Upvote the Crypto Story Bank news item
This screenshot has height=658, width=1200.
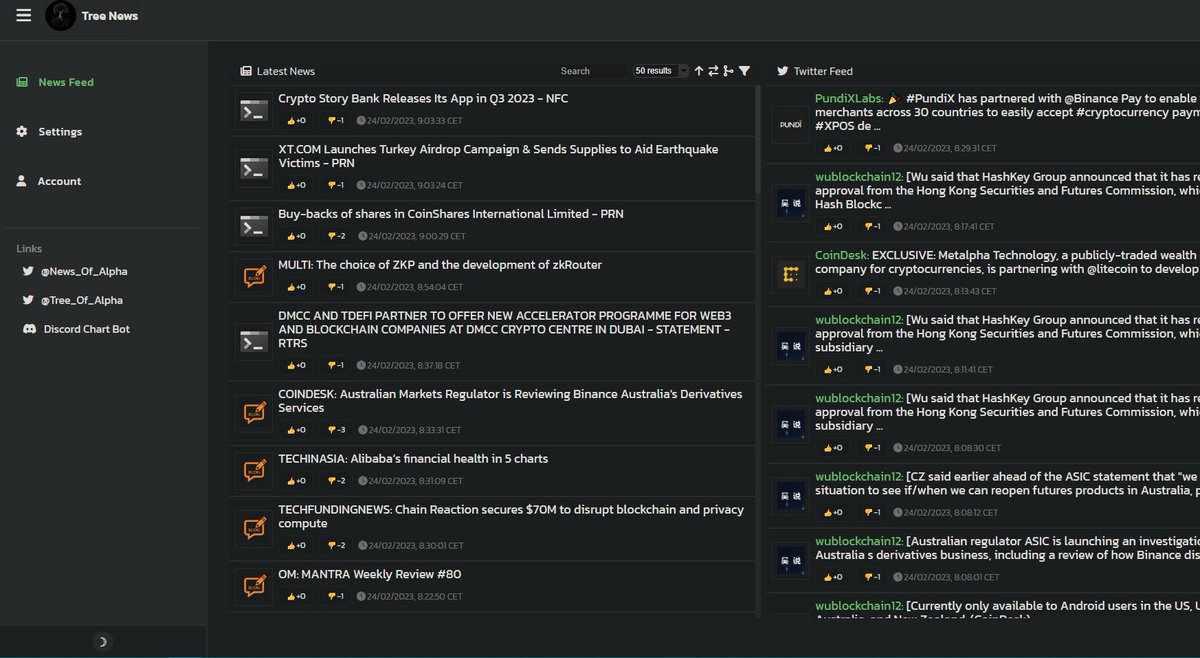[x=296, y=120]
